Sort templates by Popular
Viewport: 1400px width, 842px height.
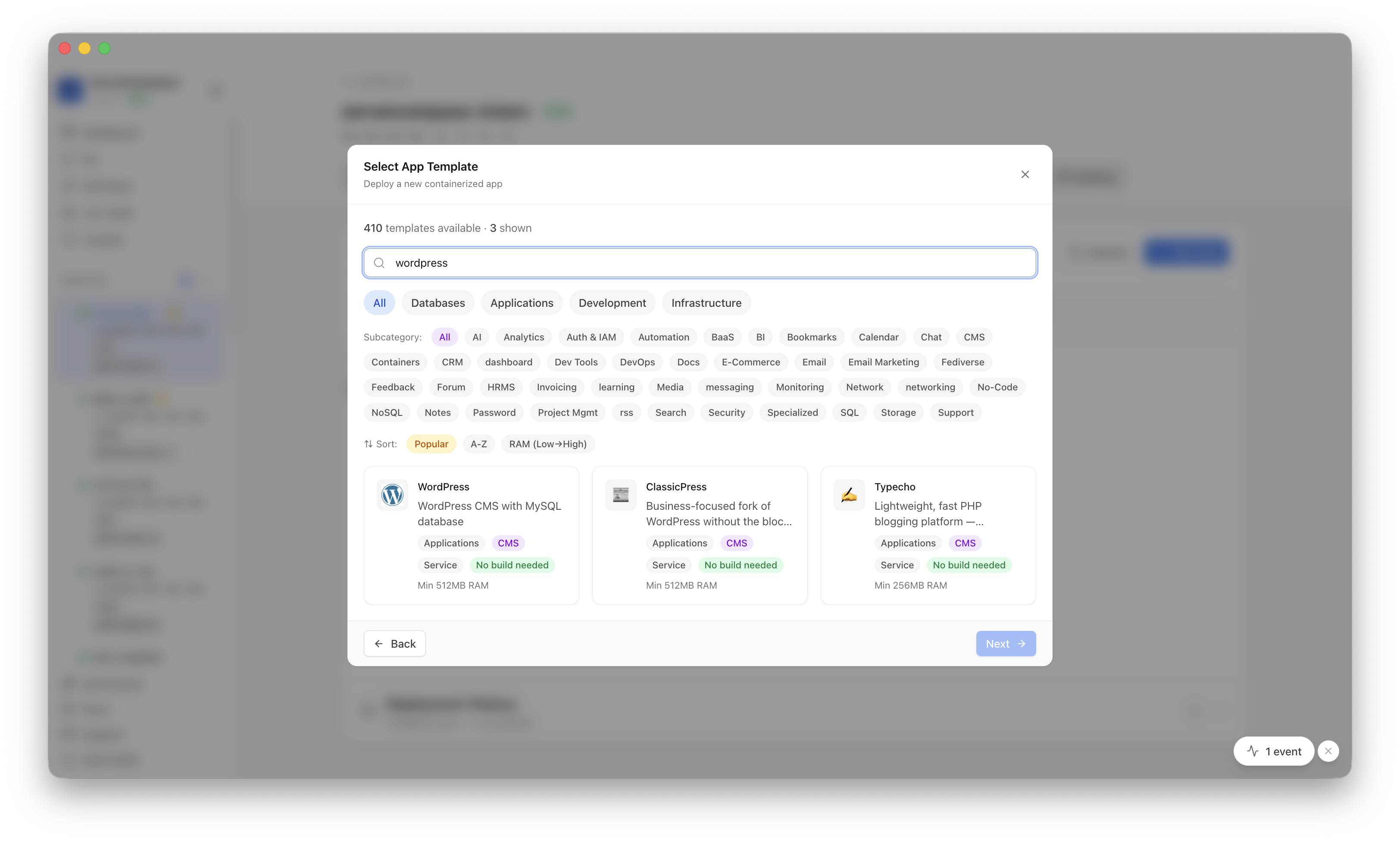click(x=431, y=444)
